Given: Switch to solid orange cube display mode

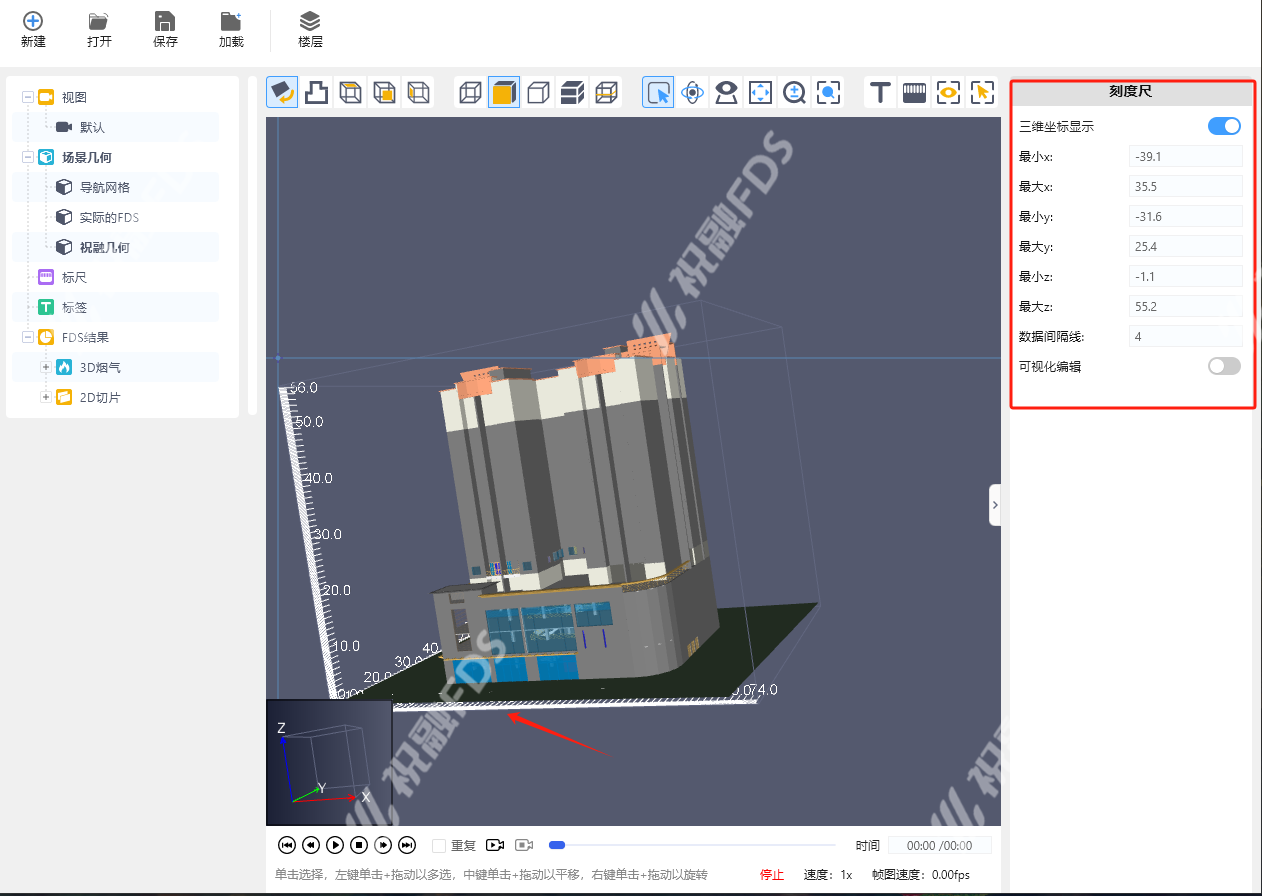Looking at the screenshot, I should [x=504, y=93].
